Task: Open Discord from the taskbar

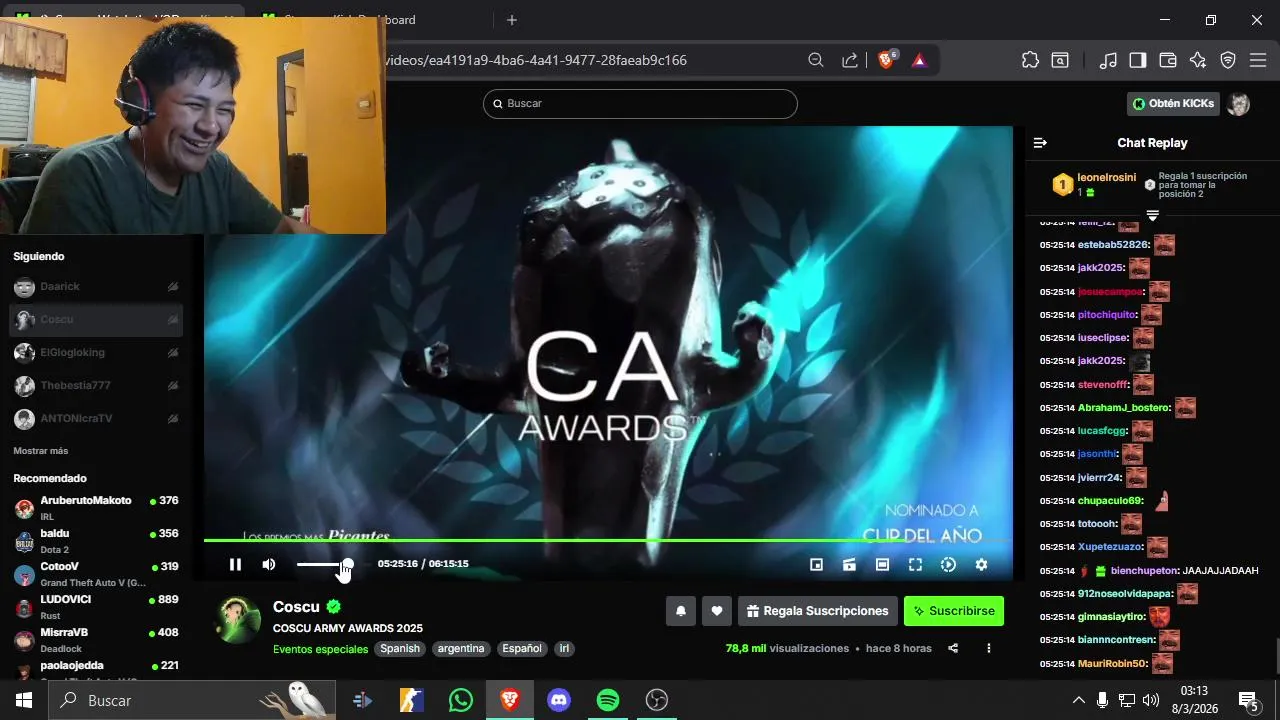Action: [559, 700]
